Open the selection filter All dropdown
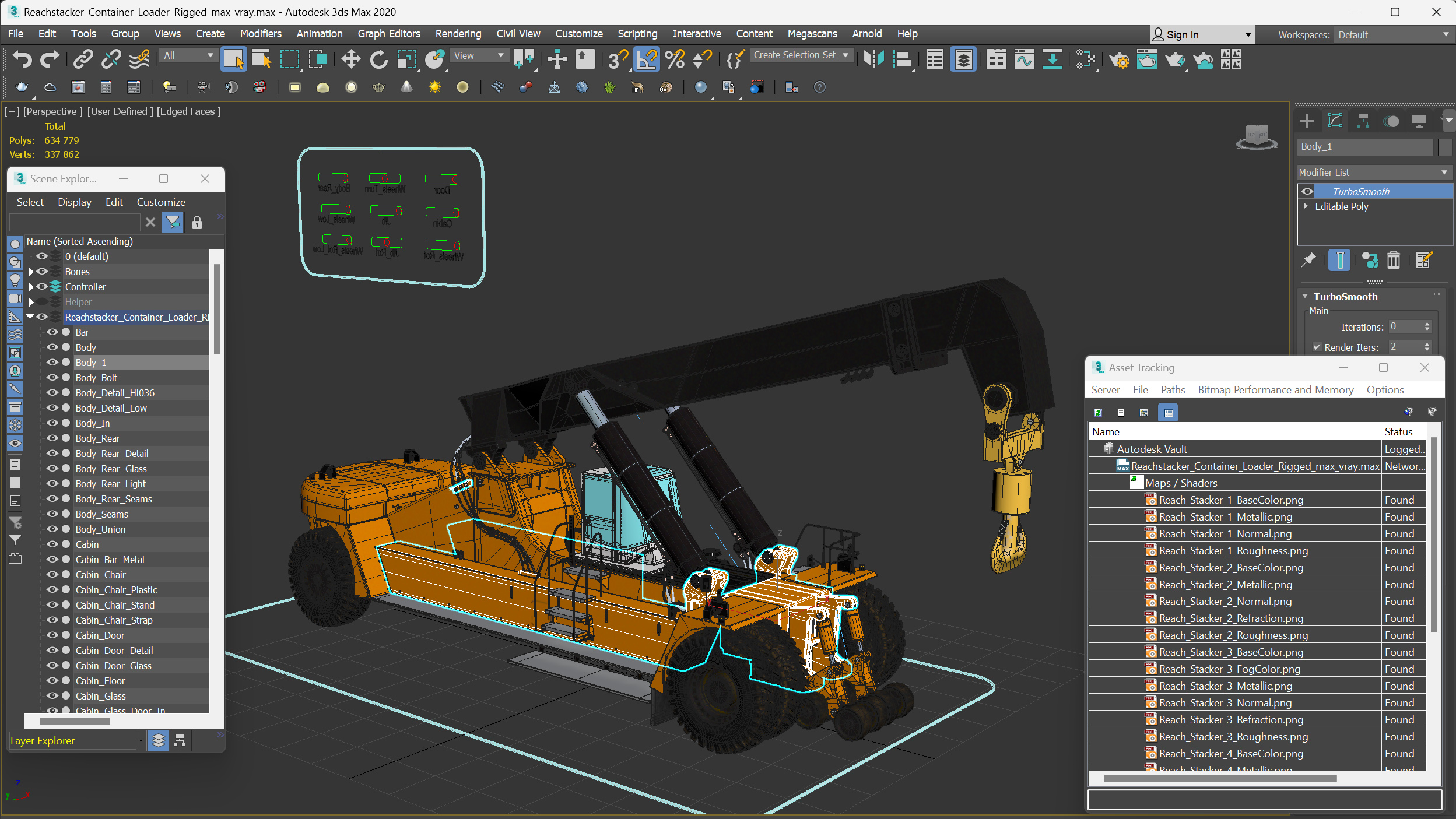This screenshot has height=819, width=1456. (x=188, y=55)
